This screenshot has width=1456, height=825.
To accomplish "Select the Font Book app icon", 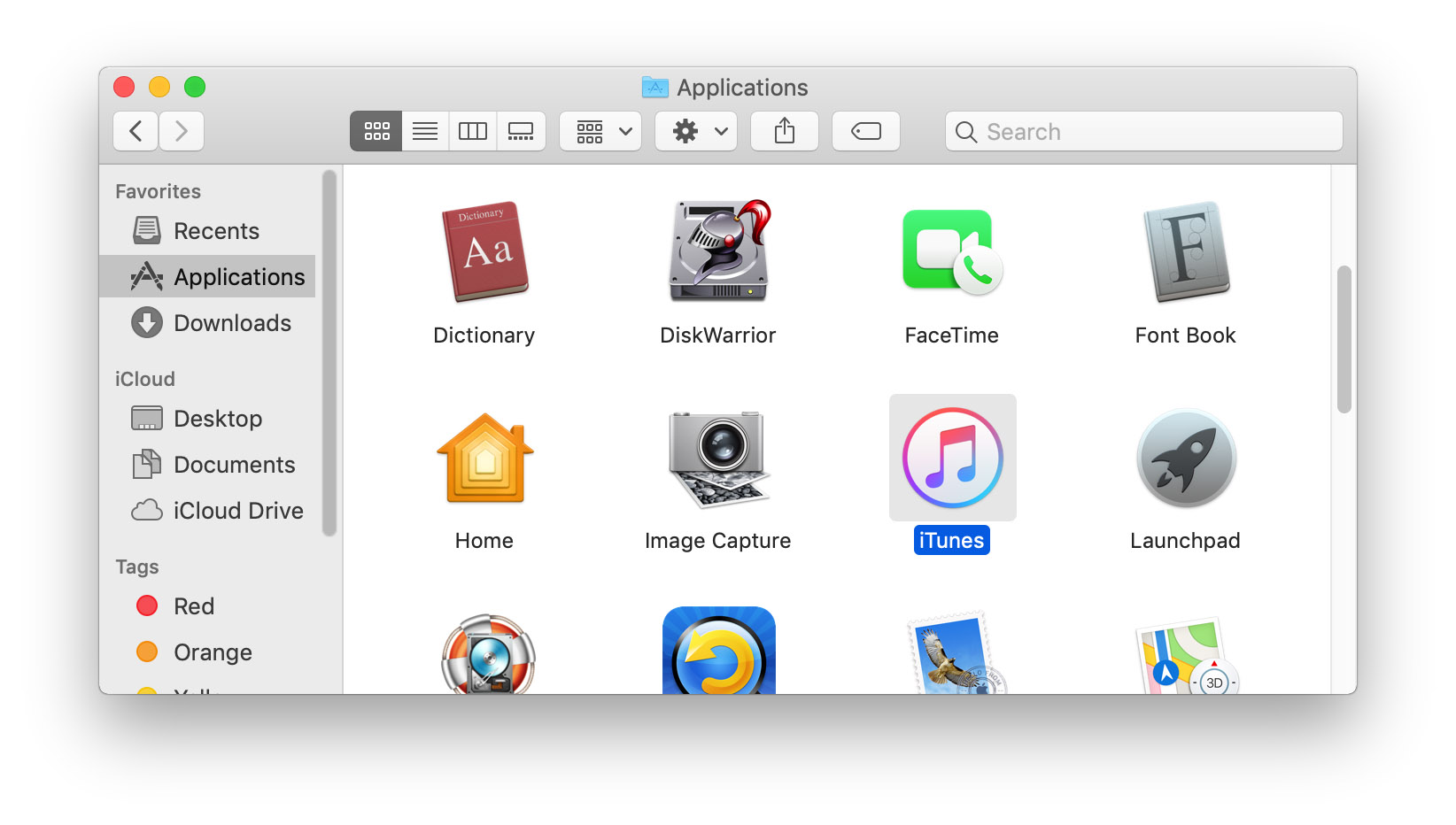I will pos(1186,251).
